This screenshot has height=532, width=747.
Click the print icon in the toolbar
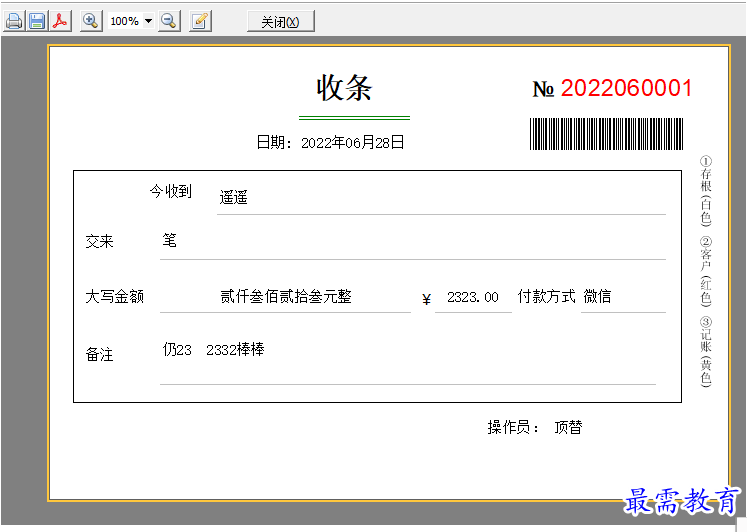click(14, 21)
